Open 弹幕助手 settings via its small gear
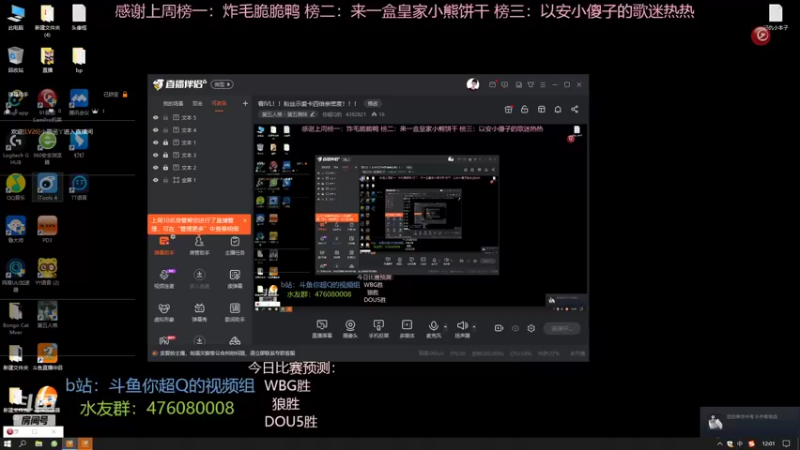 173,237
